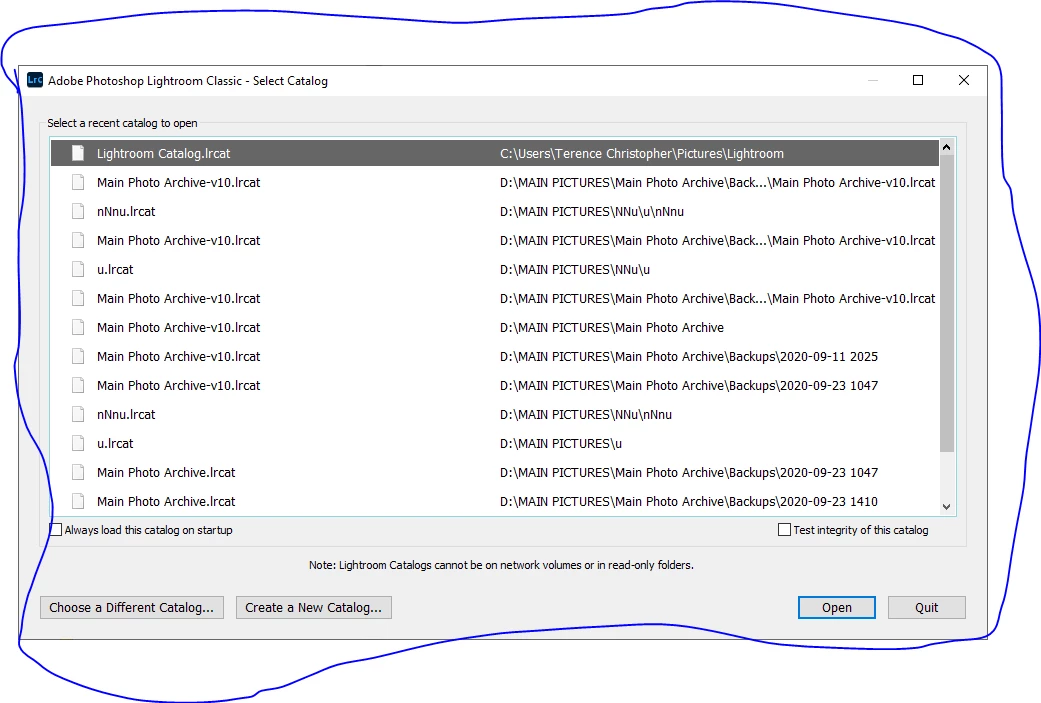Maximize the Select Catalog dialog window
This screenshot has height=703, width=1041.
pyautogui.click(x=918, y=80)
